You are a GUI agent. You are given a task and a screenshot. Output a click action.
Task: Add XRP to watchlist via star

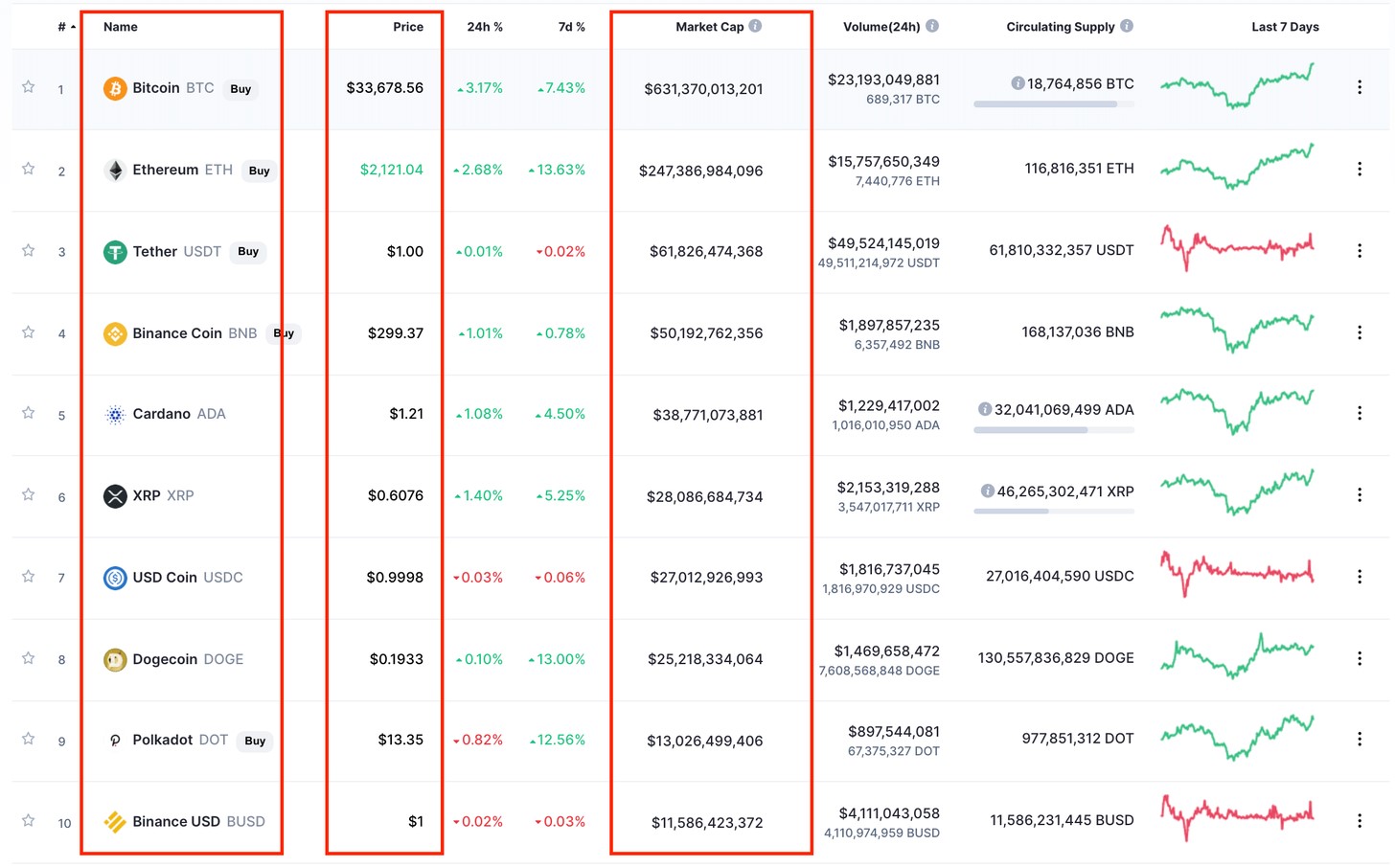point(29,495)
